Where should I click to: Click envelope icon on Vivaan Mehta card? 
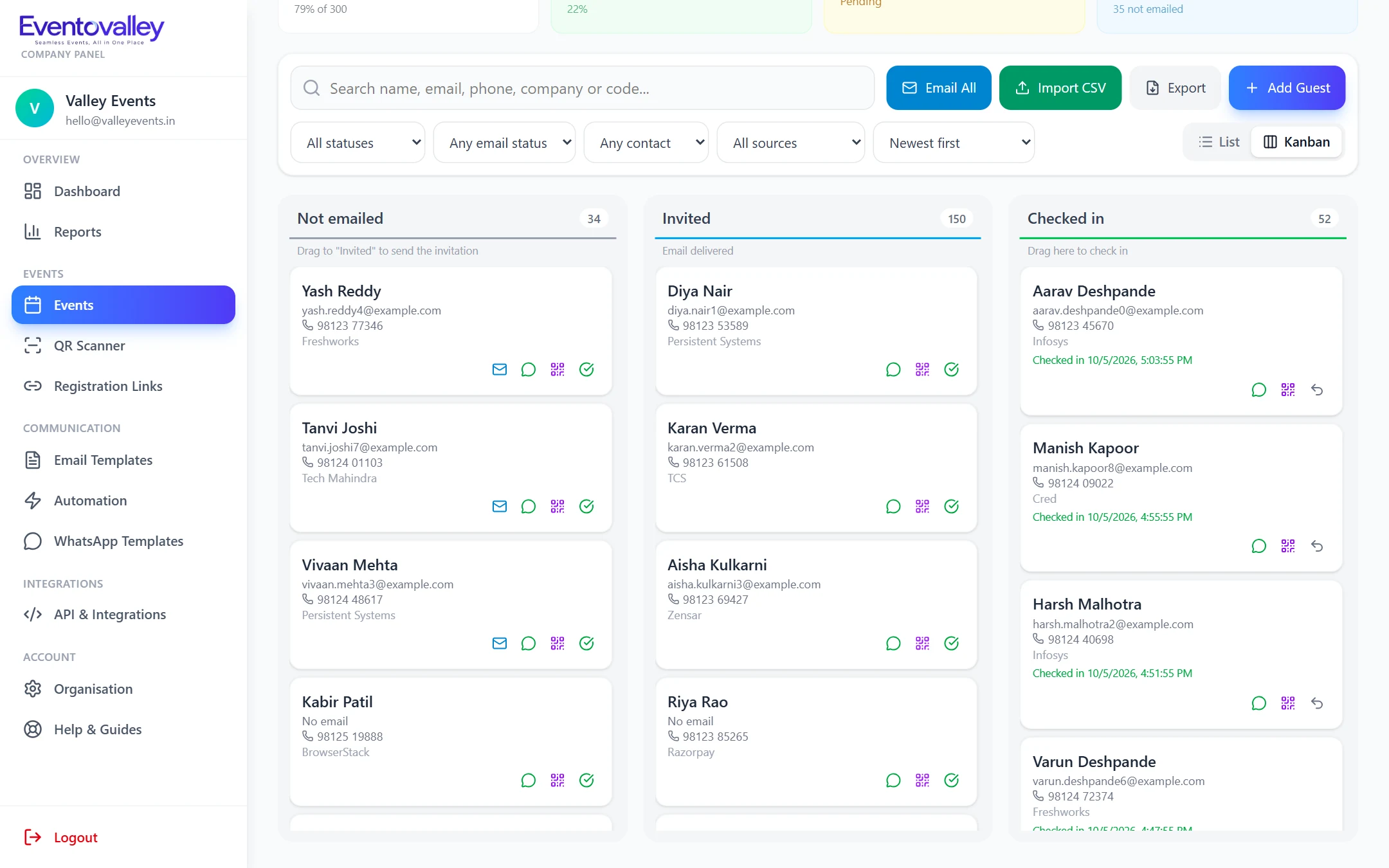pos(499,643)
